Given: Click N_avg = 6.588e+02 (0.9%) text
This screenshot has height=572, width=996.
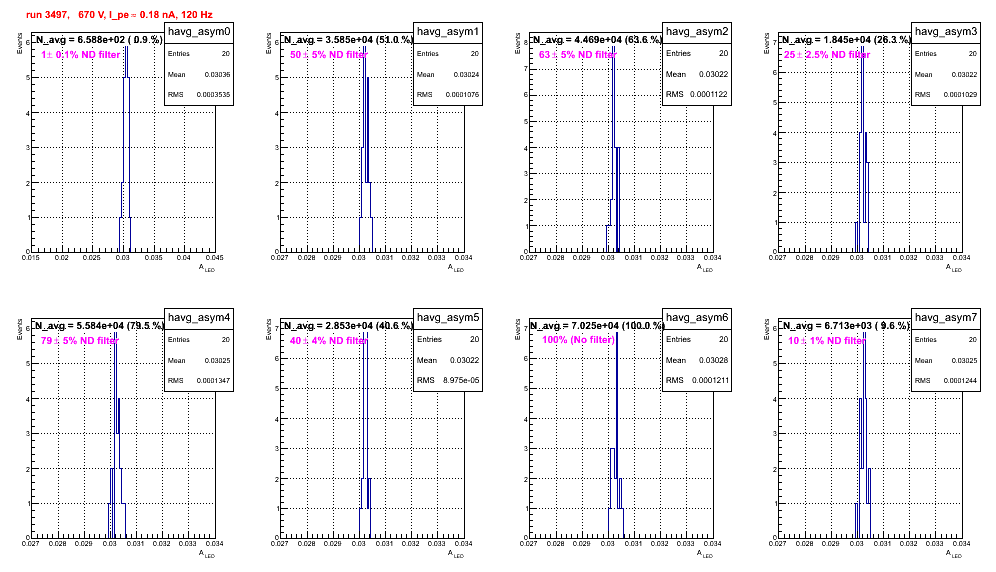Looking at the screenshot, I should (x=99, y=39).
